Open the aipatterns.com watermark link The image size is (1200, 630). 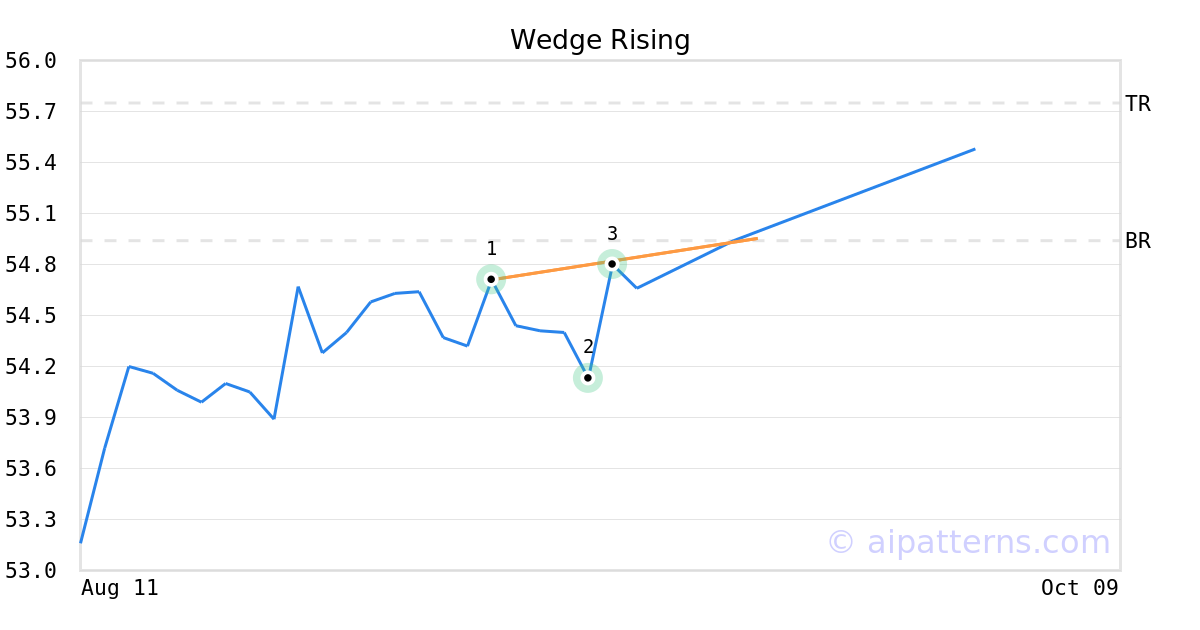(968, 542)
